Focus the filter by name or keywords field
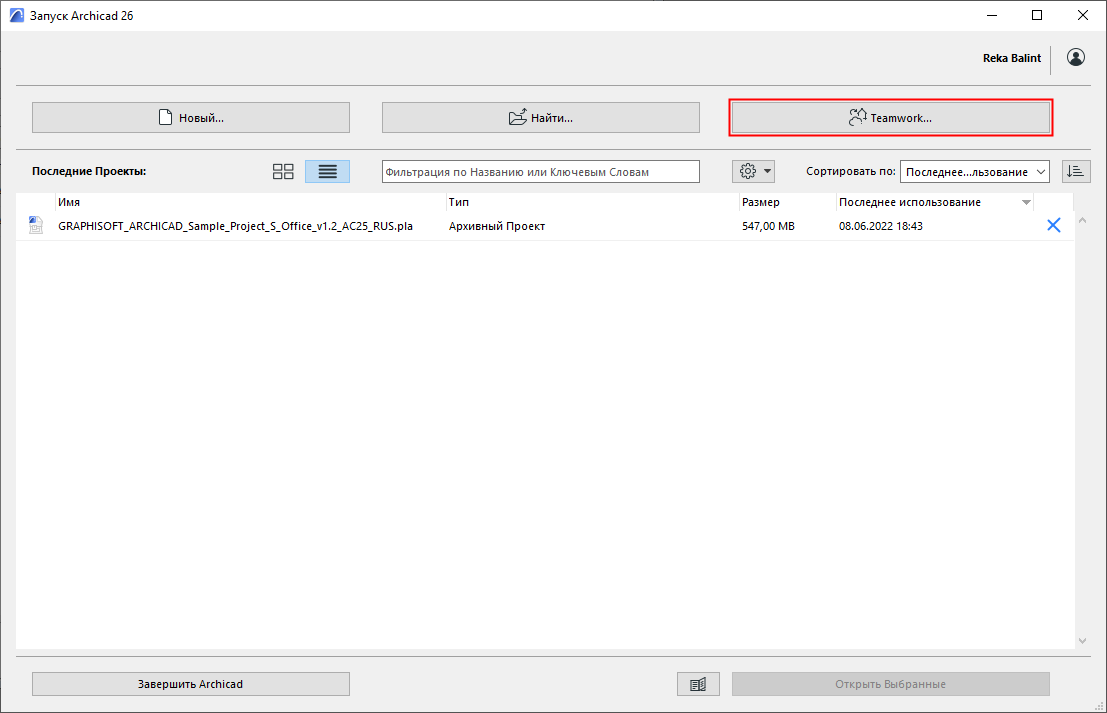Image resolution: width=1107 pixels, height=713 pixels. (x=541, y=172)
